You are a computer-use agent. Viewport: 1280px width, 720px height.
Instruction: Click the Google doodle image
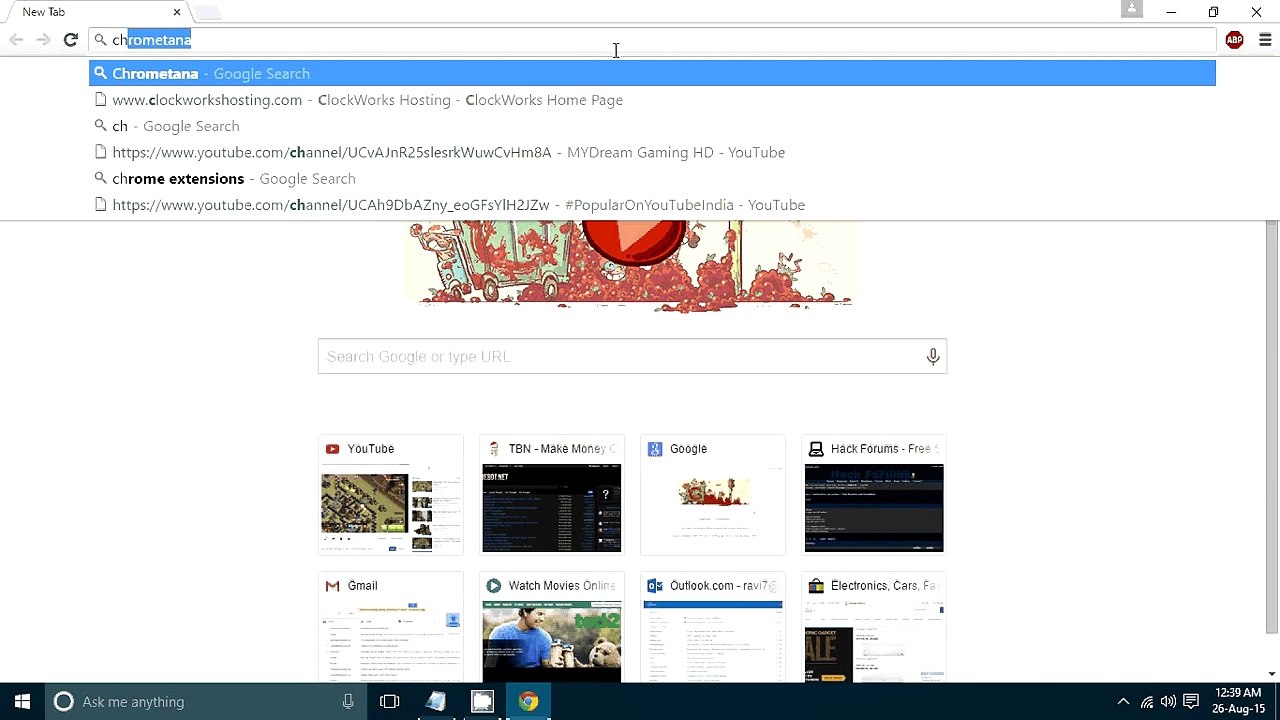632,265
